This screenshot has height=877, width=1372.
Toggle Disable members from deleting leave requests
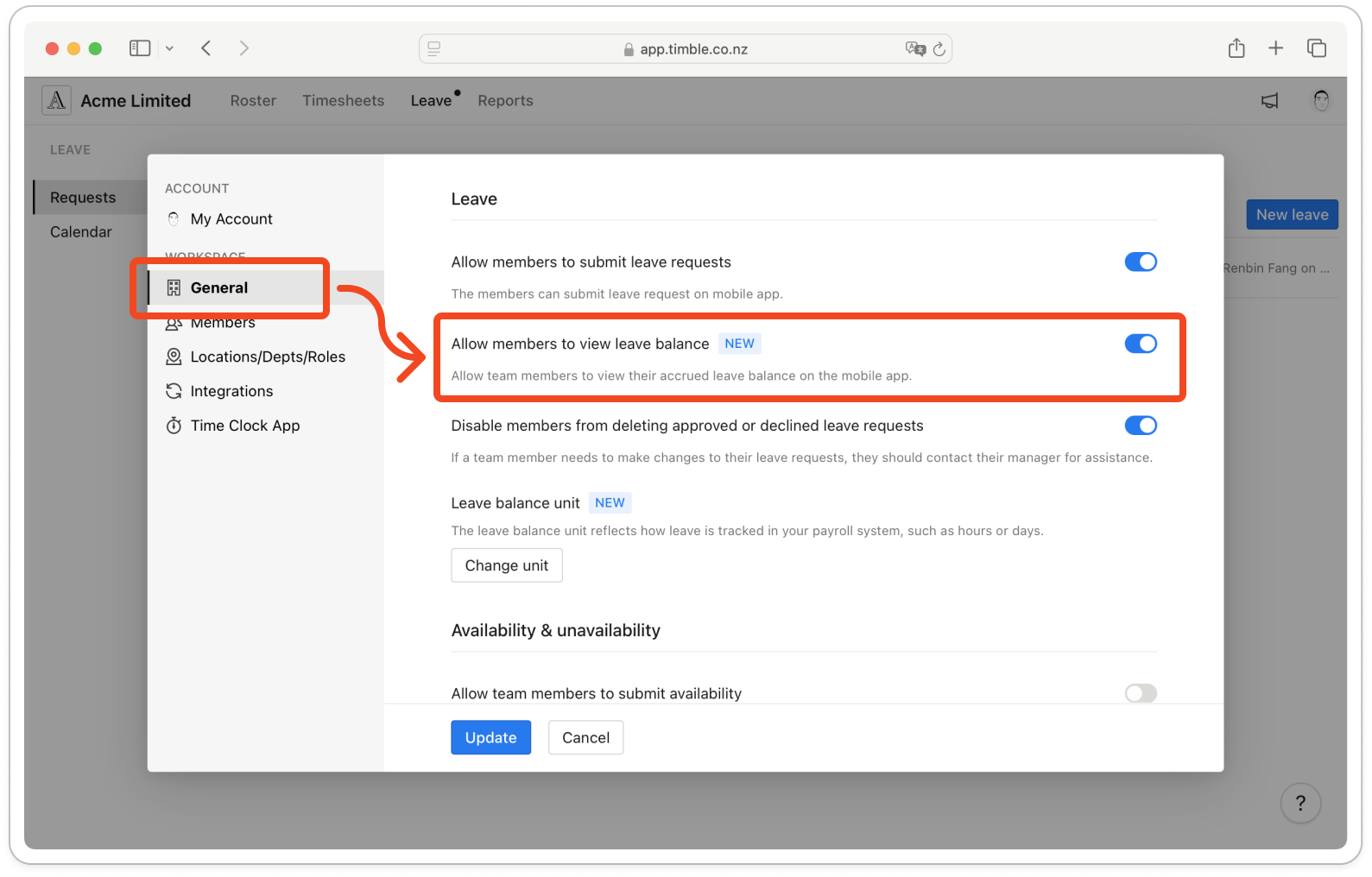[x=1141, y=426]
